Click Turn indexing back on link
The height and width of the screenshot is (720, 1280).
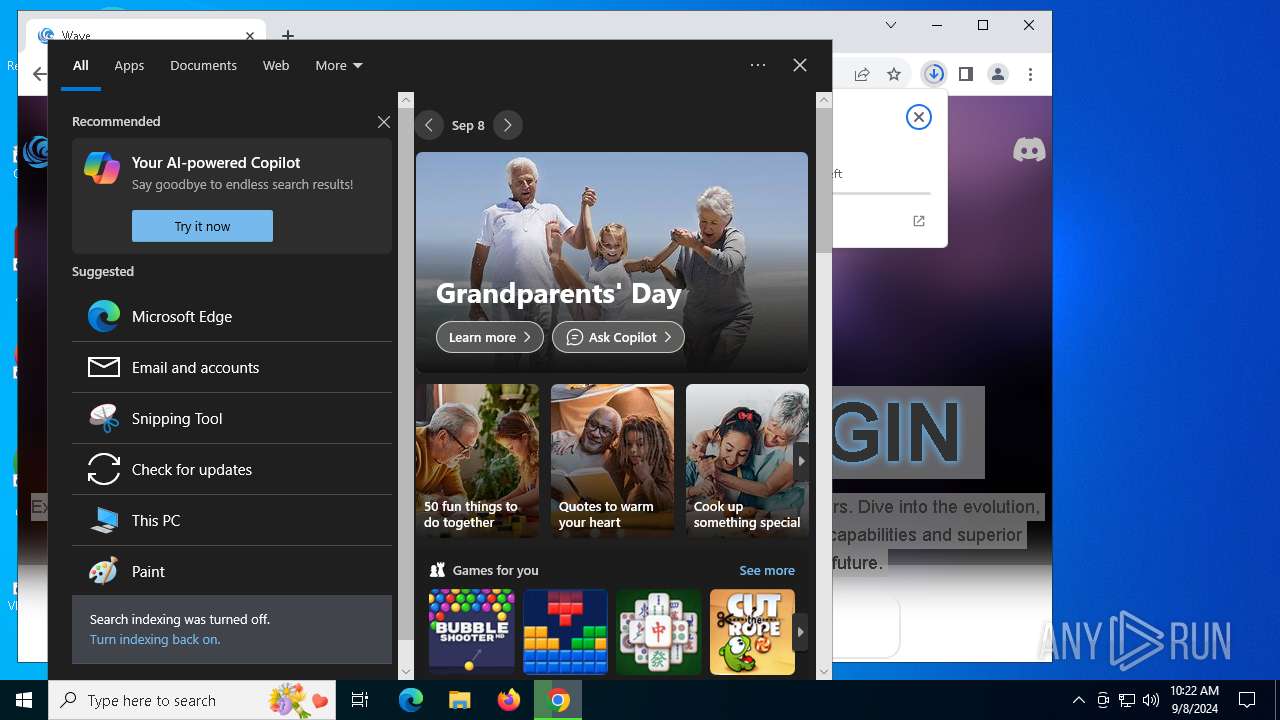tap(155, 639)
